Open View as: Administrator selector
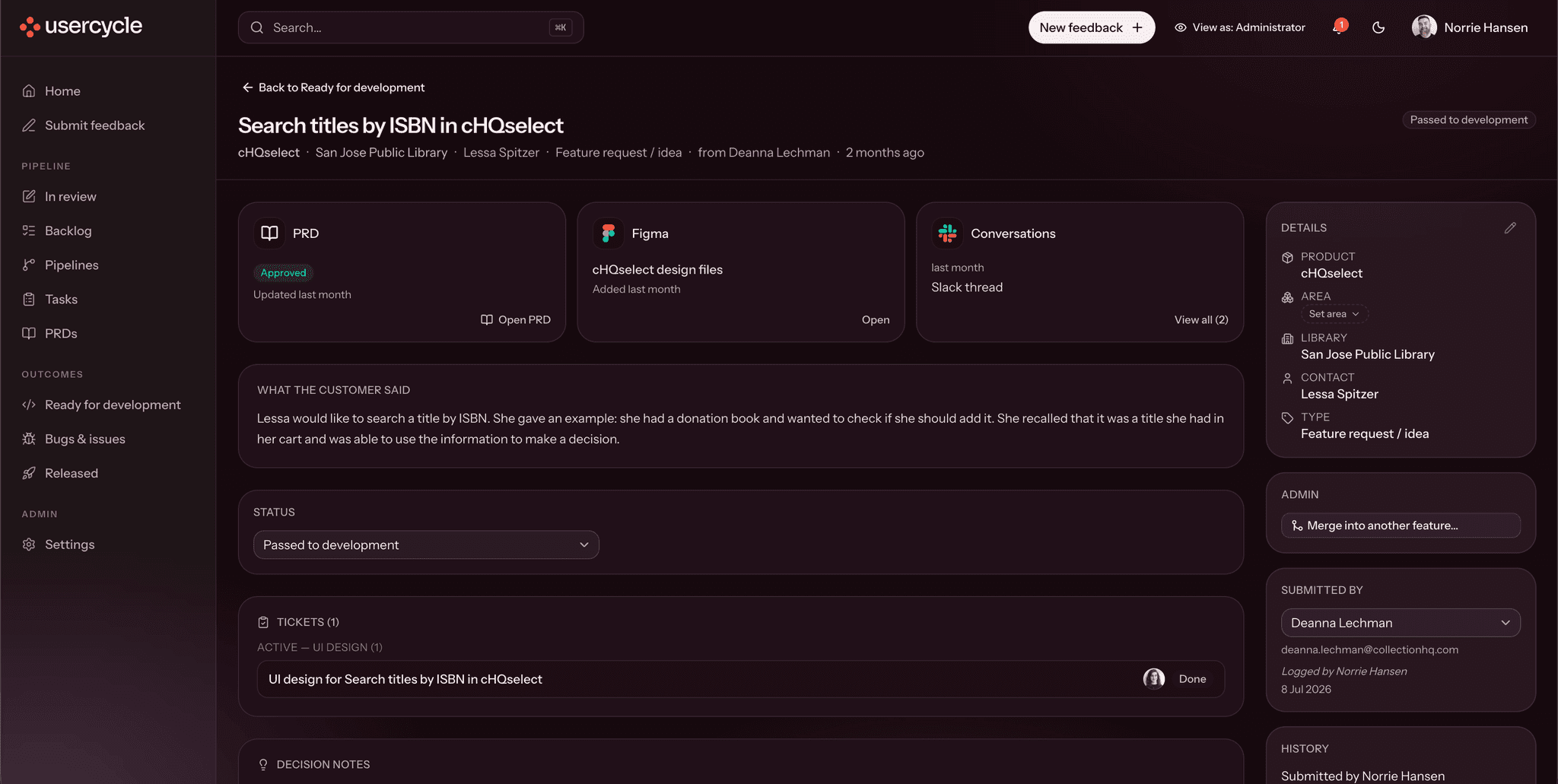Image resolution: width=1558 pixels, height=784 pixels. tap(1240, 27)
